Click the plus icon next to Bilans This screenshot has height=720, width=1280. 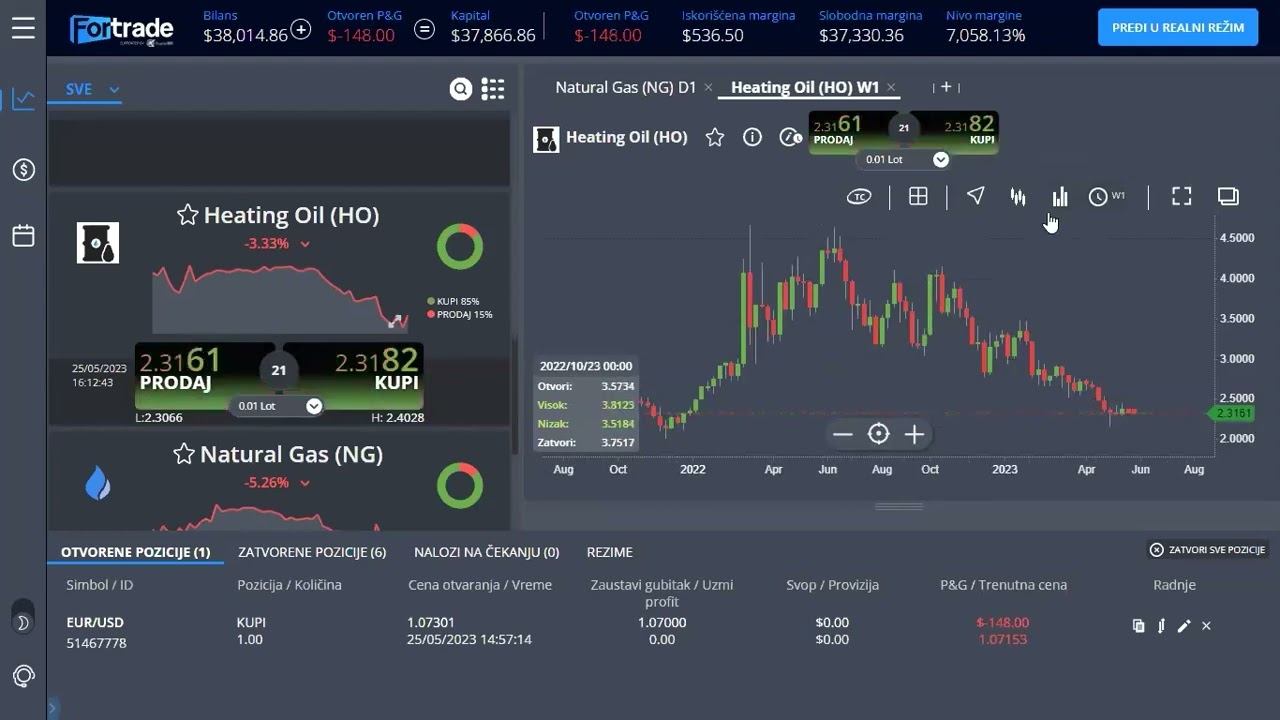tap(300, 30)
